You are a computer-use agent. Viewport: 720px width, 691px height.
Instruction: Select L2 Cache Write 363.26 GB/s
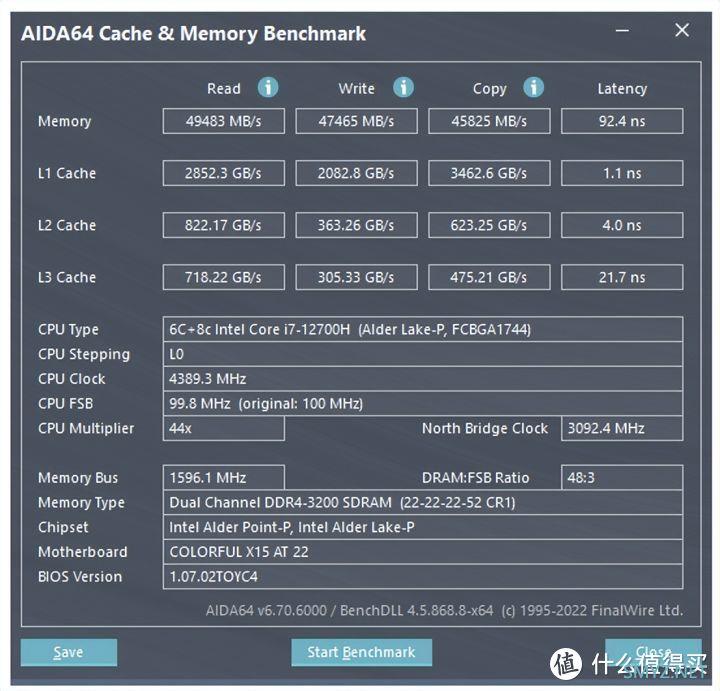(356, 225)
